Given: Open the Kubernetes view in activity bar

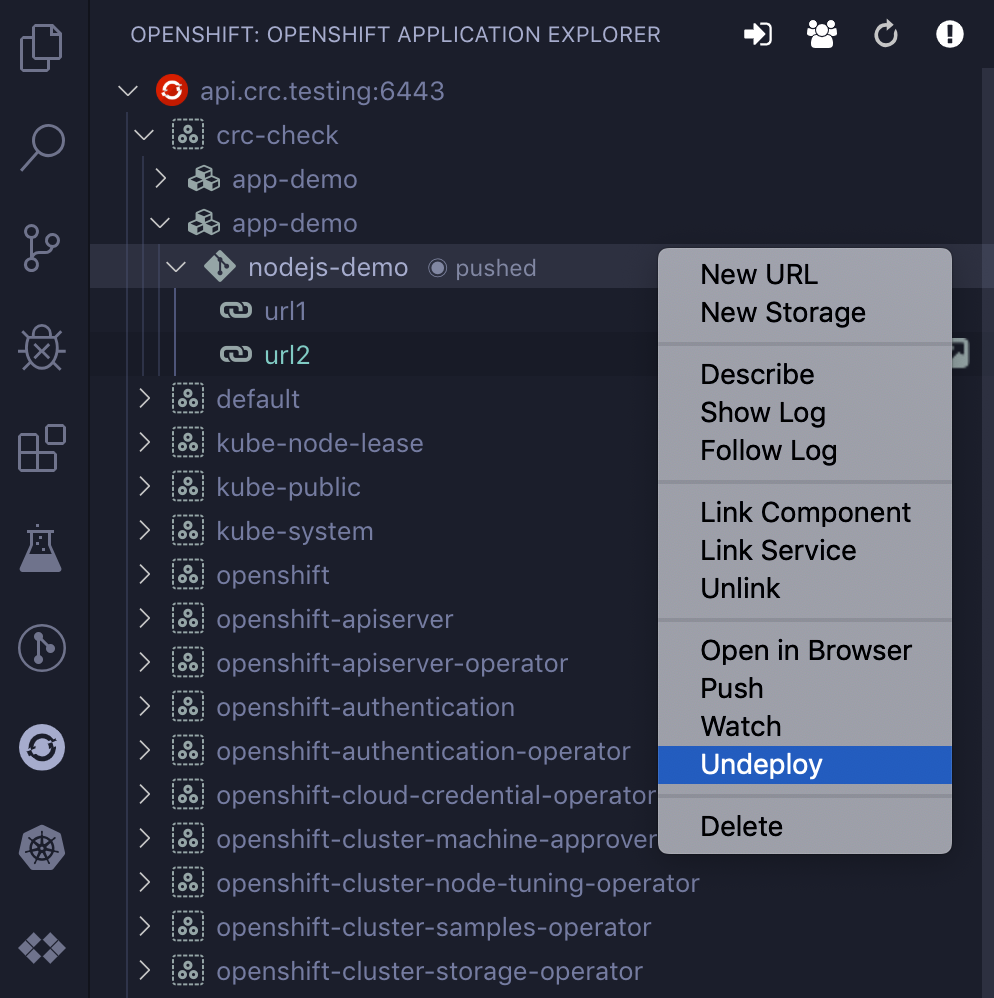Looking at the screenshot, I should click(x=42, y=848).
